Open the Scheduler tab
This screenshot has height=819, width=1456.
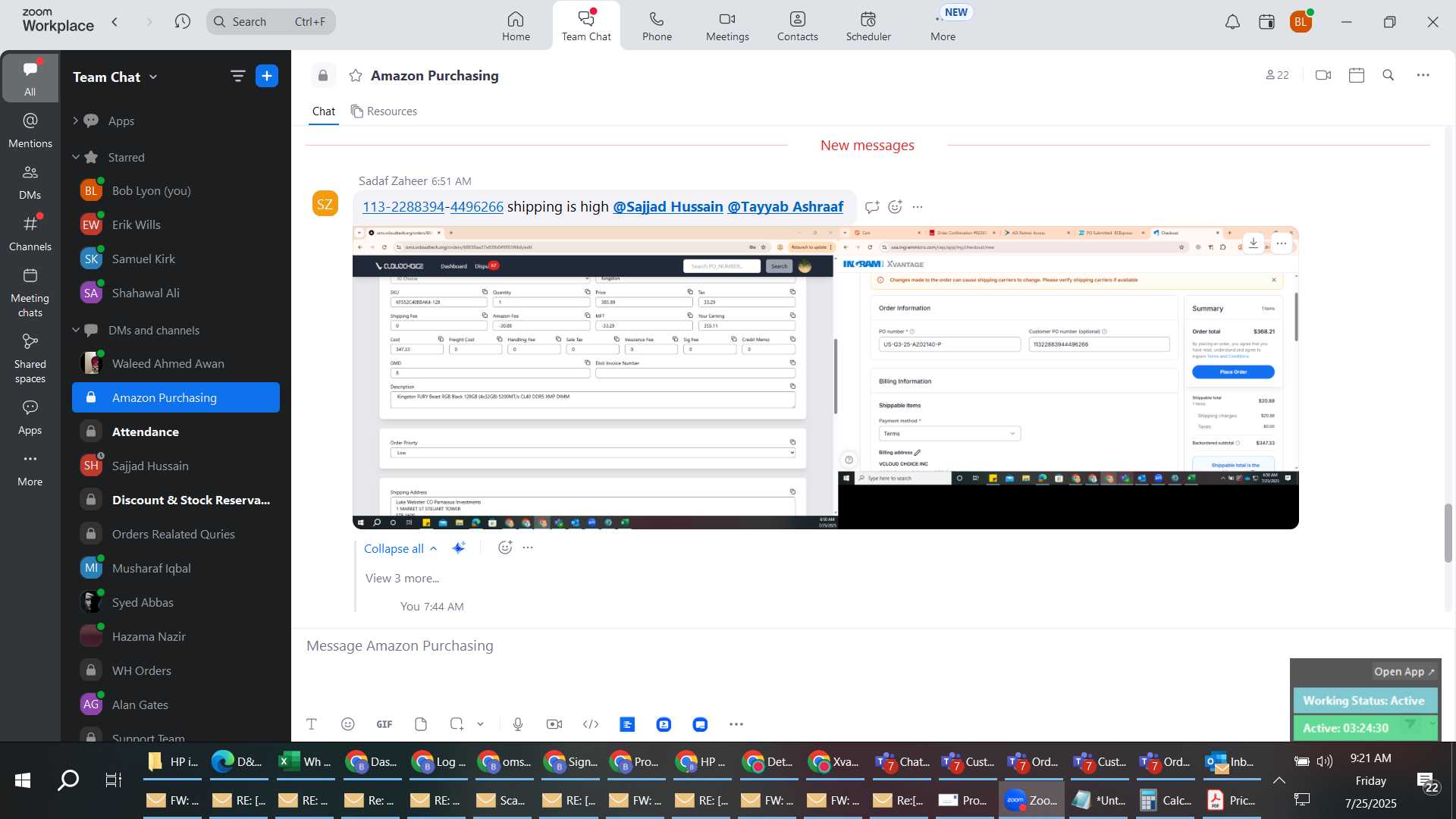click(868, 26)
